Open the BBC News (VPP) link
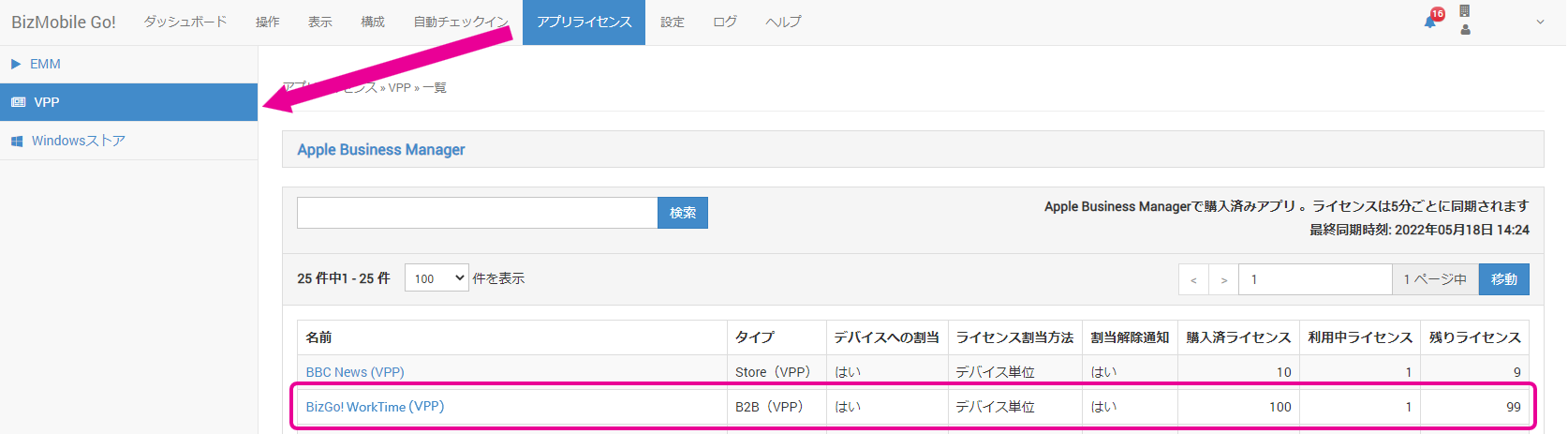 coord(355,372)
